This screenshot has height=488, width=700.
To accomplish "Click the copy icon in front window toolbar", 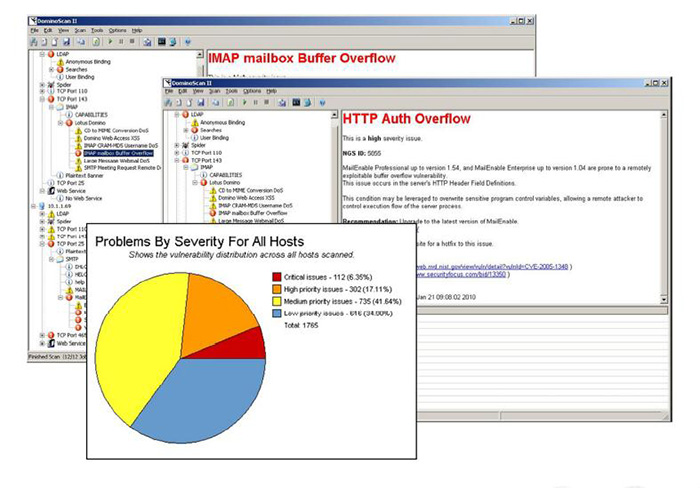I will (215, 103).
